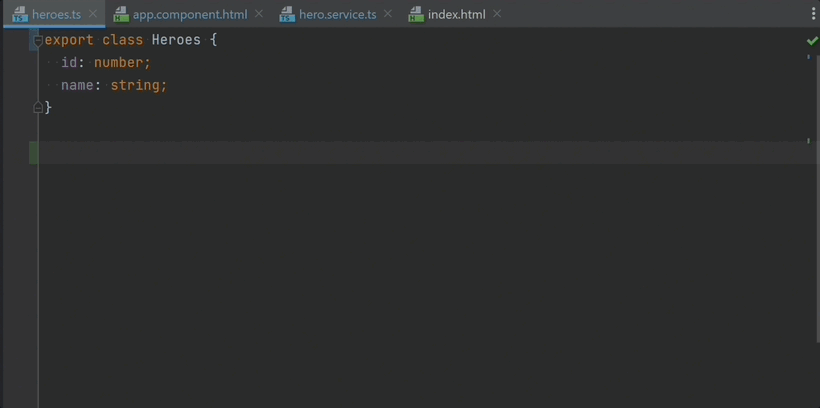The width and height of the screenshot is (820, 408).
Task: Click the hero.service.ts file icon
Action: coord(287,15)
